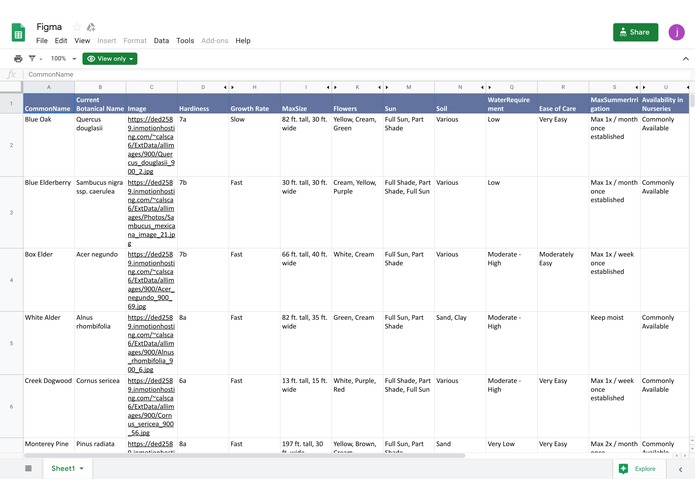
Task: Select the Growth Rate header cell
Action: [254, 104]
